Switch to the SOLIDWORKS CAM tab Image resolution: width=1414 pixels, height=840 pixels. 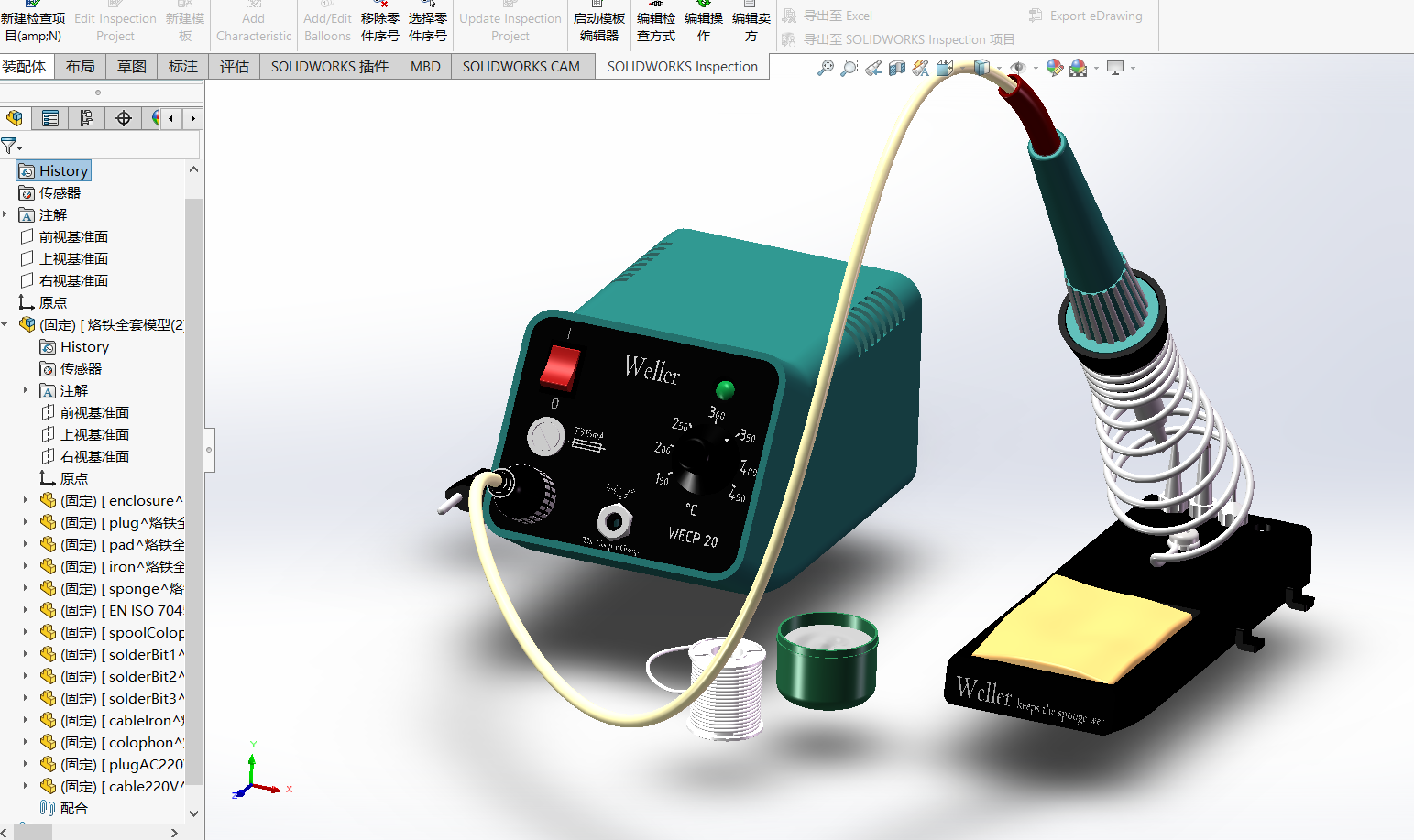pyautogui.click(x=521, y=66)
